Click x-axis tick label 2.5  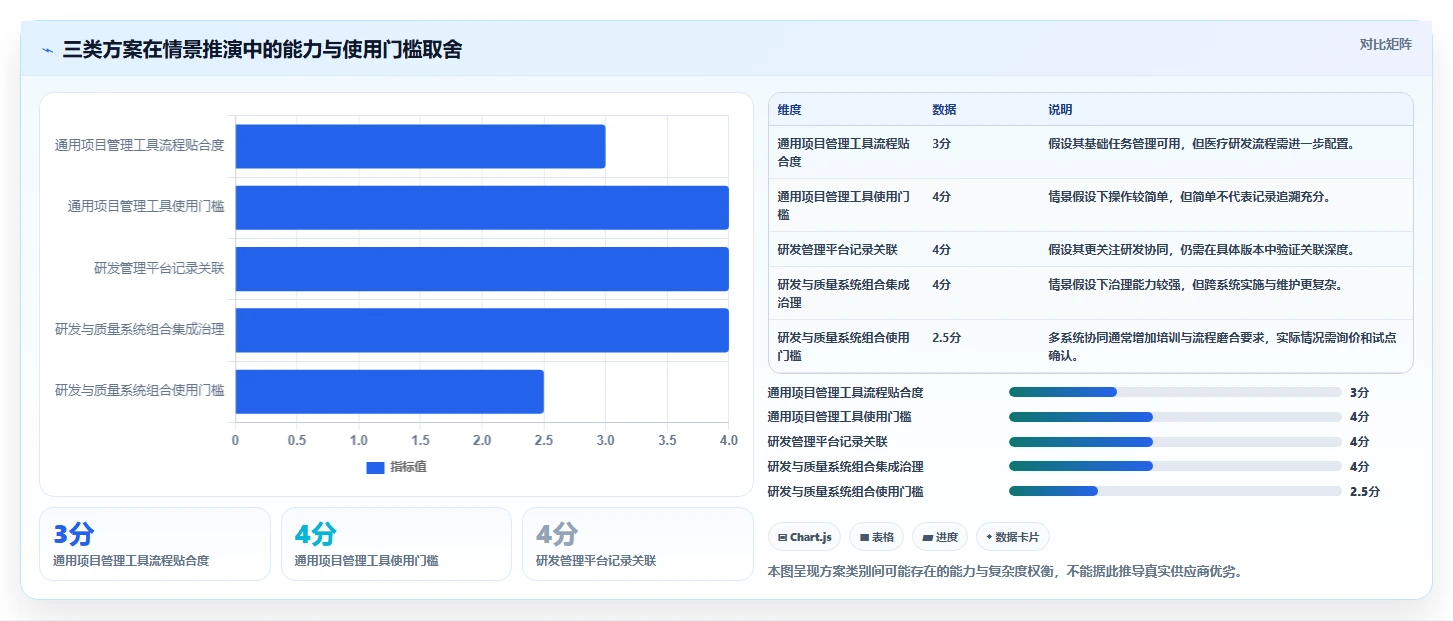(x=544, y=441)
